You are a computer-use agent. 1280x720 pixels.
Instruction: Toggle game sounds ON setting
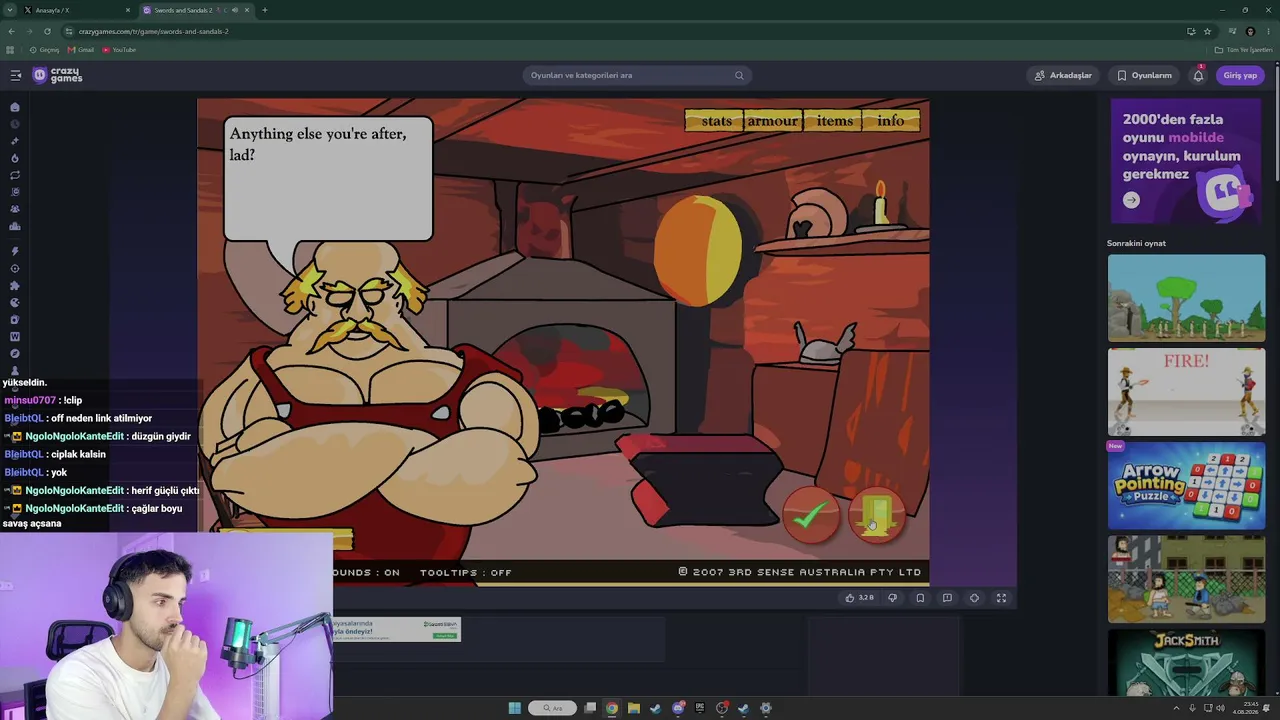[366, 572]
